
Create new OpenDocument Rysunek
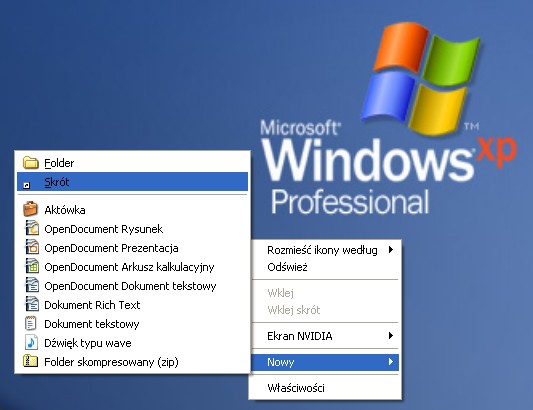132,229
